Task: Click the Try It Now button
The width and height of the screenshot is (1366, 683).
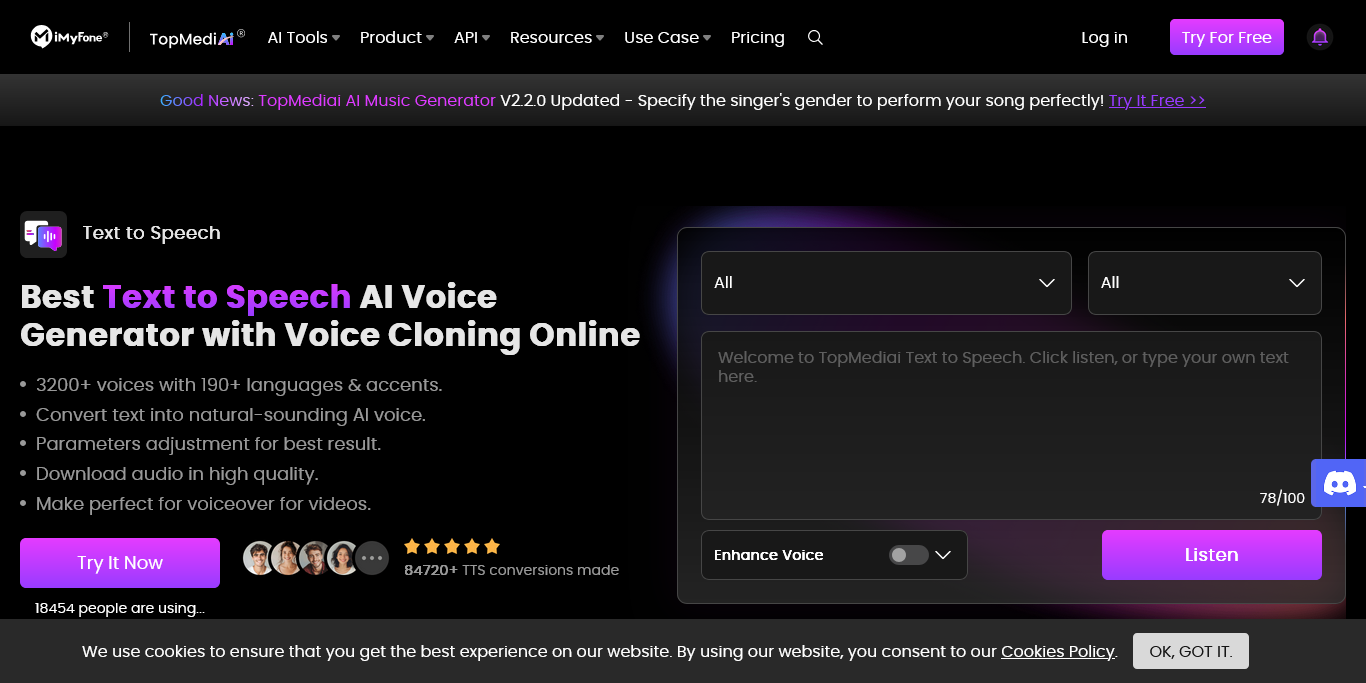Action: point(120,563)
